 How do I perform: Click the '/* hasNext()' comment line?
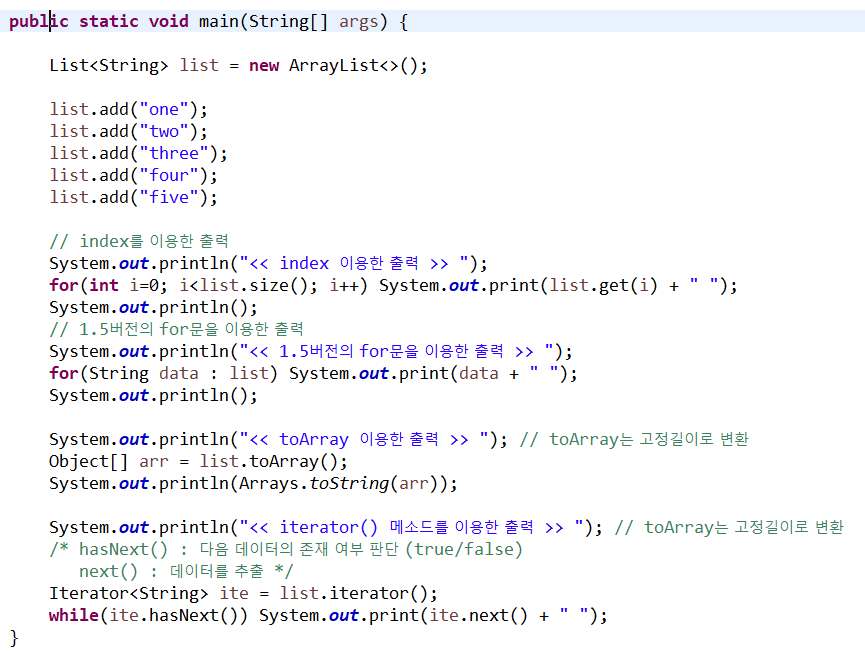286,549
